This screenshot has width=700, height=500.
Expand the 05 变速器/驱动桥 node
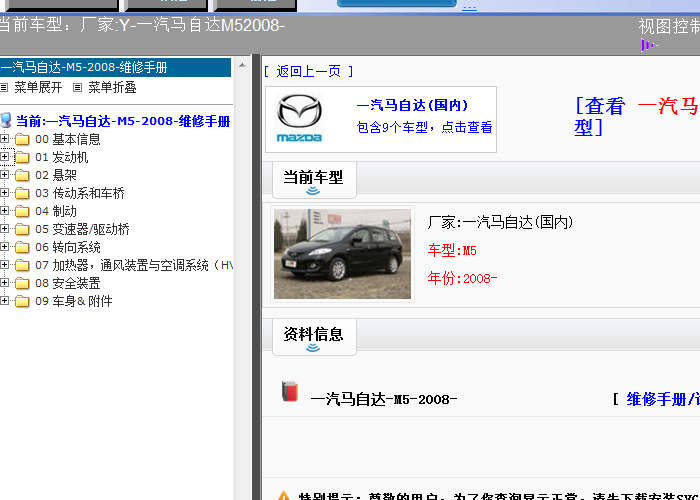pos(4,229)
